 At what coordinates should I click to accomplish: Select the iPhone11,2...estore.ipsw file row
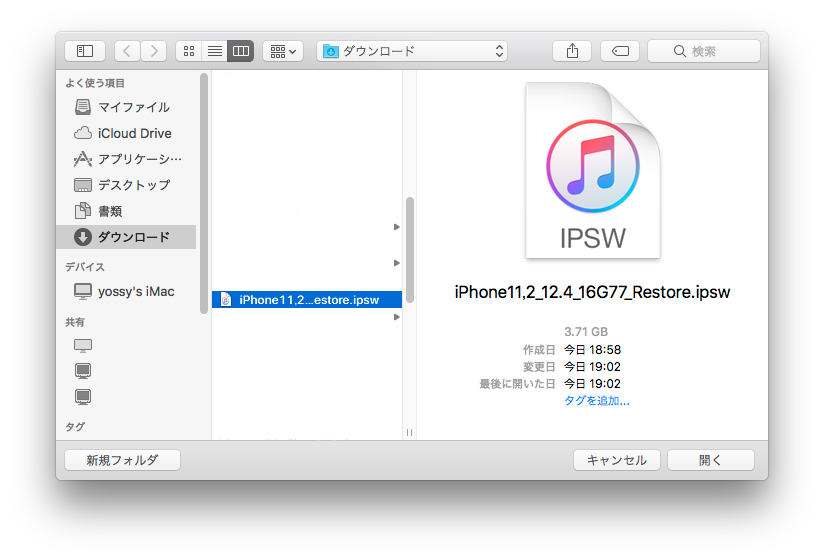(x=307, y=299)
